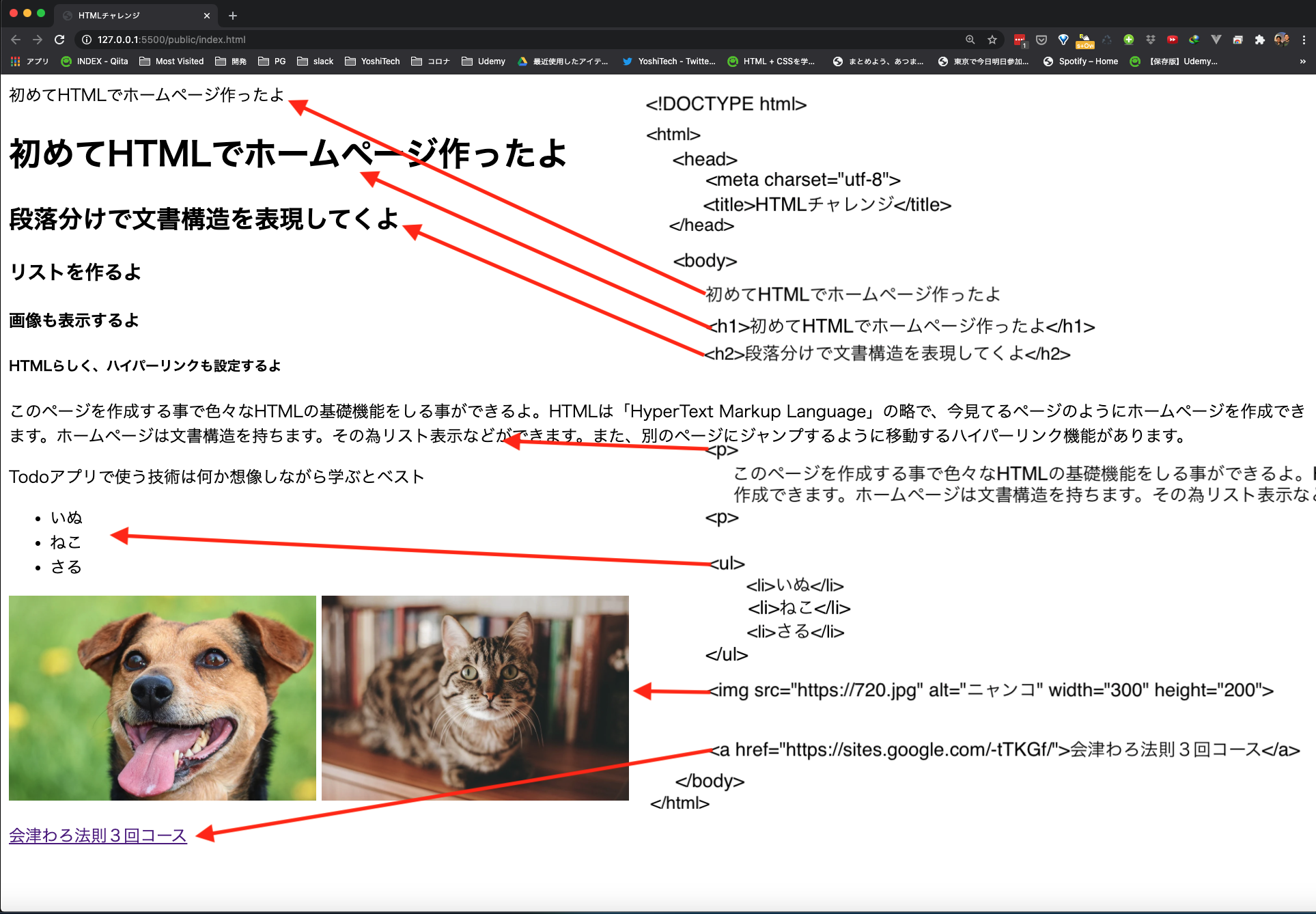The image size is (1316, 914).
Task: Open the Chrome profile avatar menu
Action: click(1282, 40)
